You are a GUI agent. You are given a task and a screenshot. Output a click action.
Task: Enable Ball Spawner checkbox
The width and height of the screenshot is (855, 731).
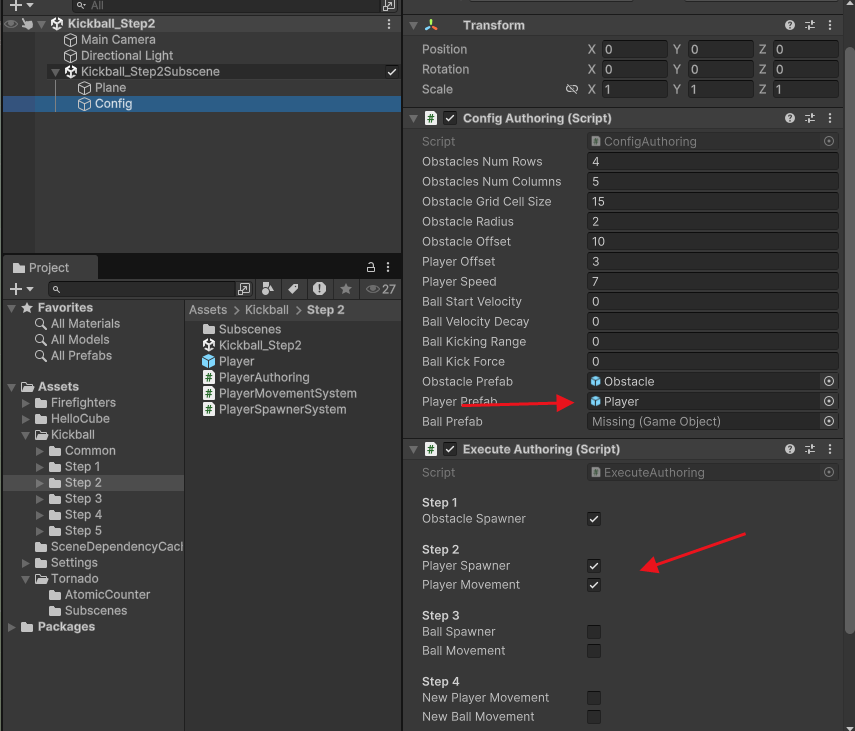[594, 632]
